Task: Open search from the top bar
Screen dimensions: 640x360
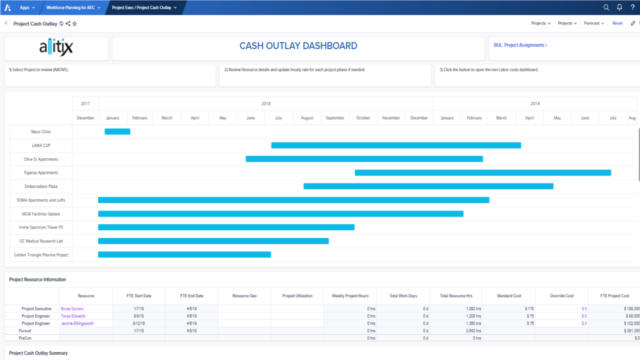Action: point(606,7)
